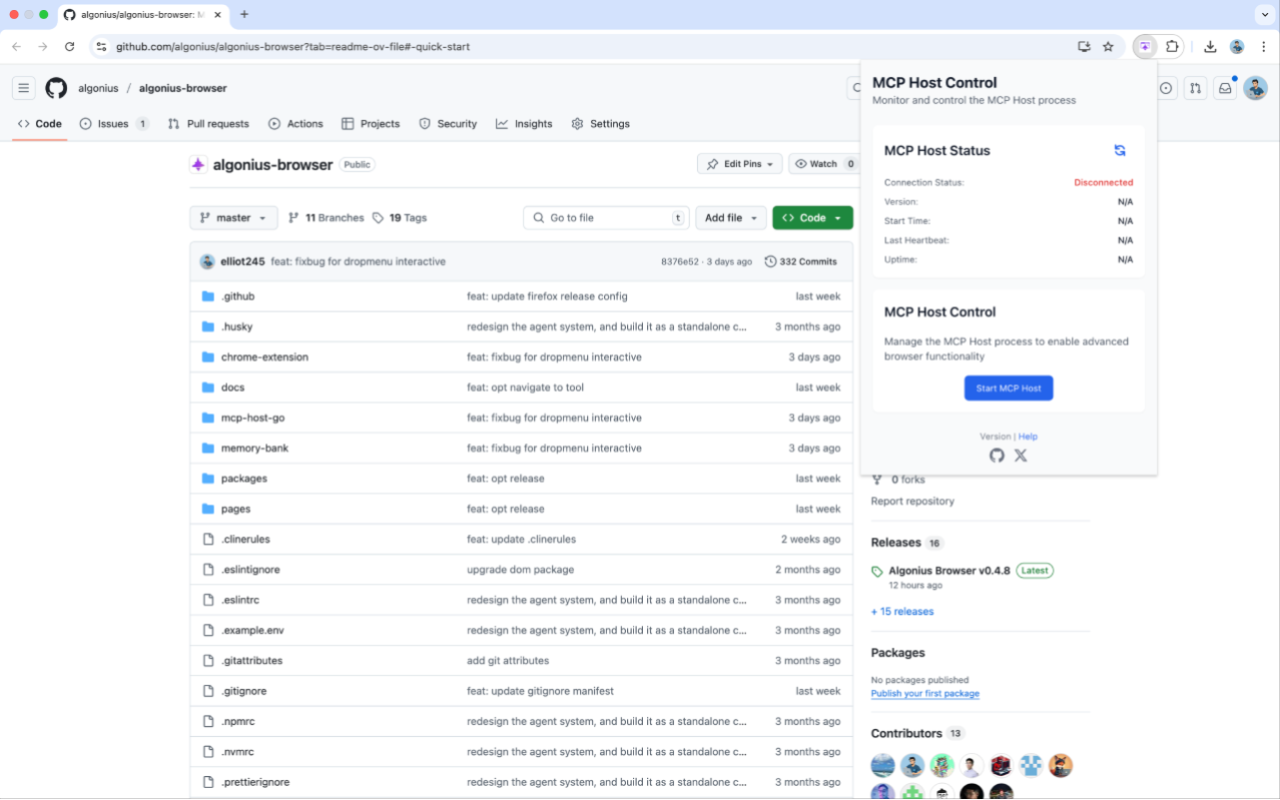Open the Report repository link
Screen dimensions: 1280x800
[912, 501]
